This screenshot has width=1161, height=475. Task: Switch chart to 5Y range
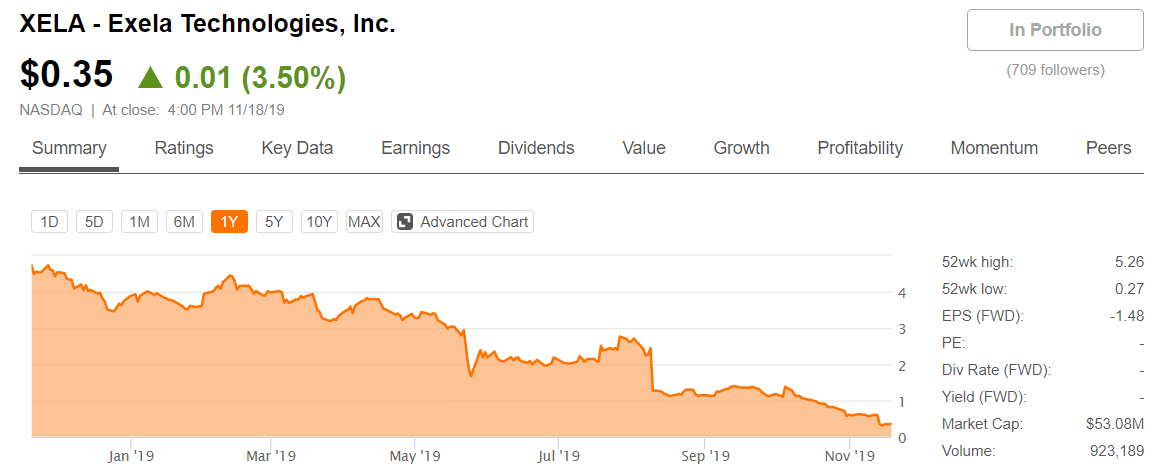point(274,222)
